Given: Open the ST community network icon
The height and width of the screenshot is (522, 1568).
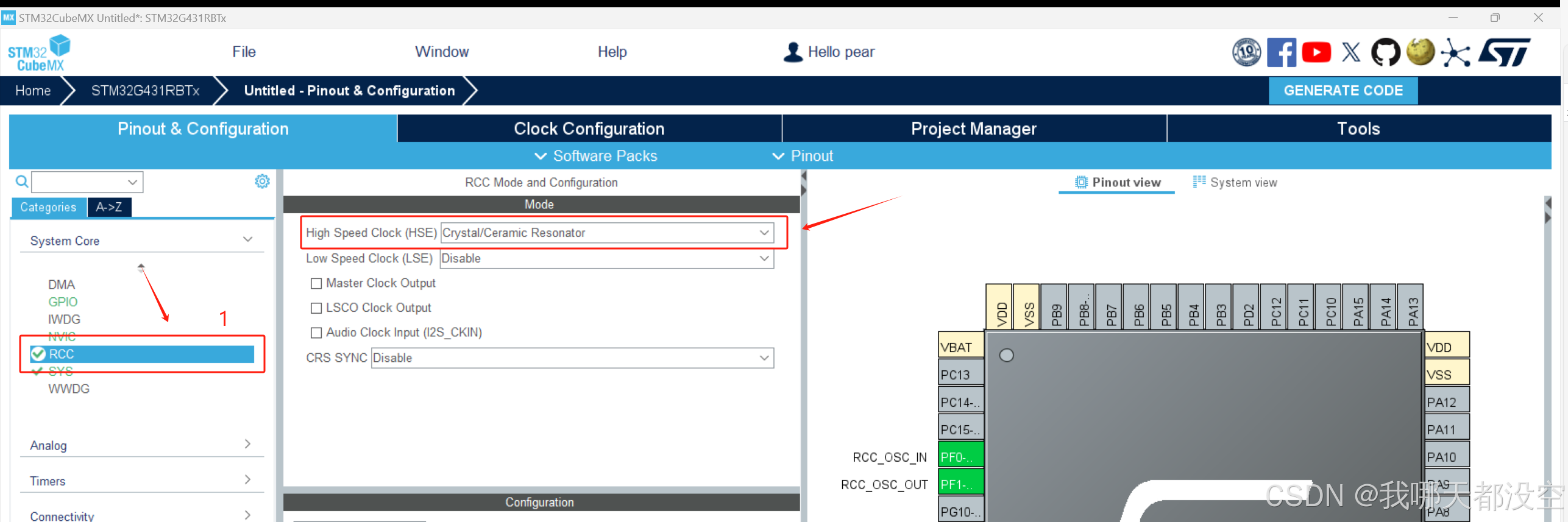Looking at the screenshot, I should (1455, 53).
